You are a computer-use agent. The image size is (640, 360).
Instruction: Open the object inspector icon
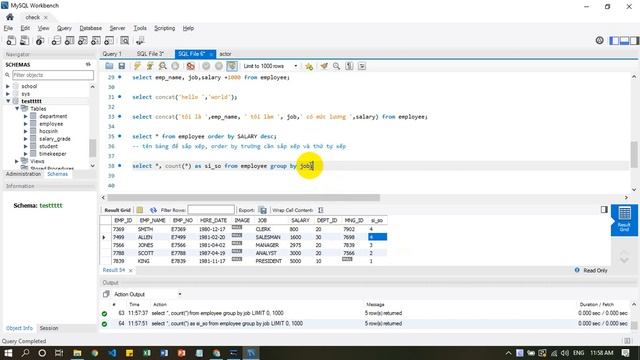(x=40, y=40)
